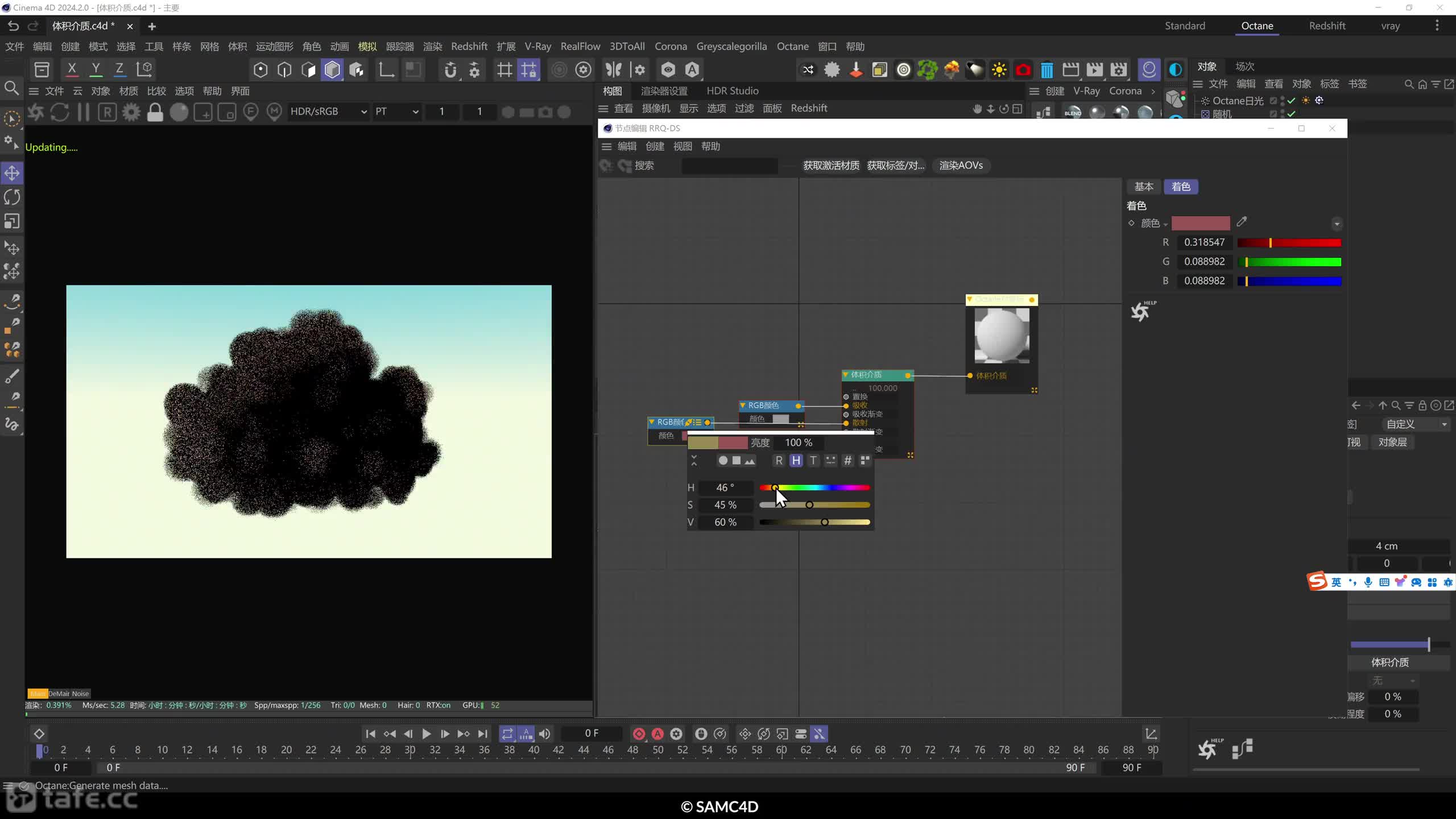
Task: Open the 渲染器设置 tab
Action: coord(664,91)
